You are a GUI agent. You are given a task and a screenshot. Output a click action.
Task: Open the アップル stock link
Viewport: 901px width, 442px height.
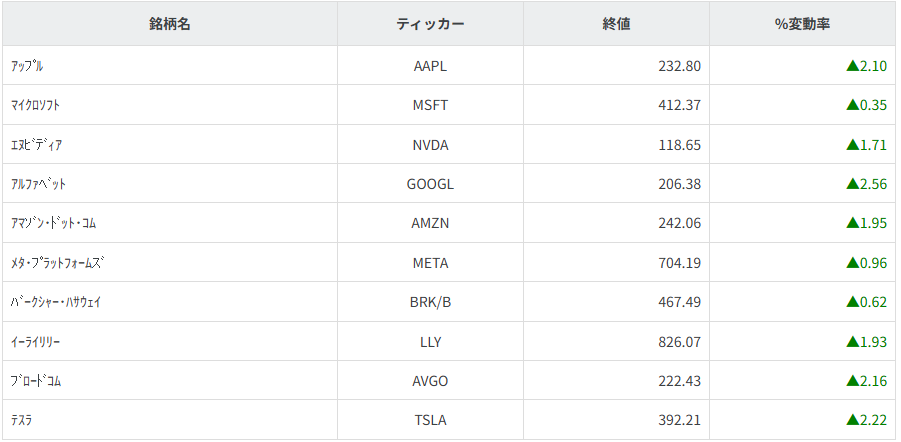pos(27,66)
